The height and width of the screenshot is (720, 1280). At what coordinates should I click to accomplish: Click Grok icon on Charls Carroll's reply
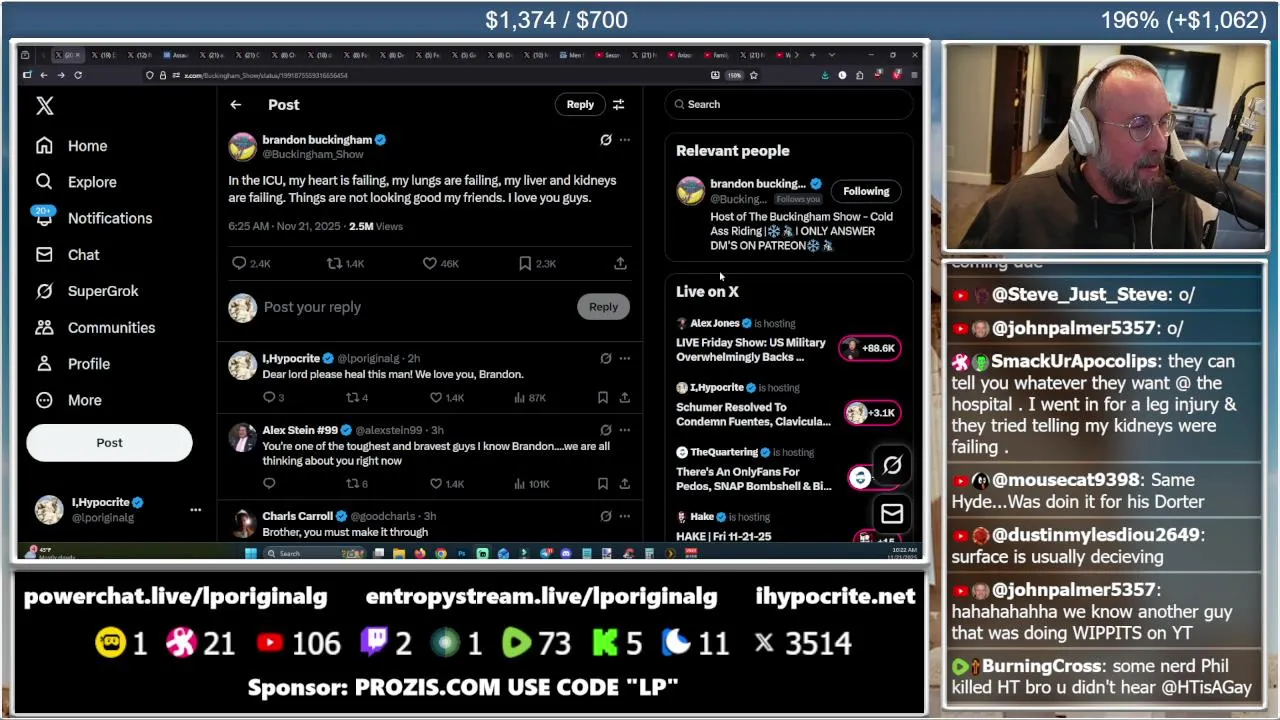click(606, 516)
